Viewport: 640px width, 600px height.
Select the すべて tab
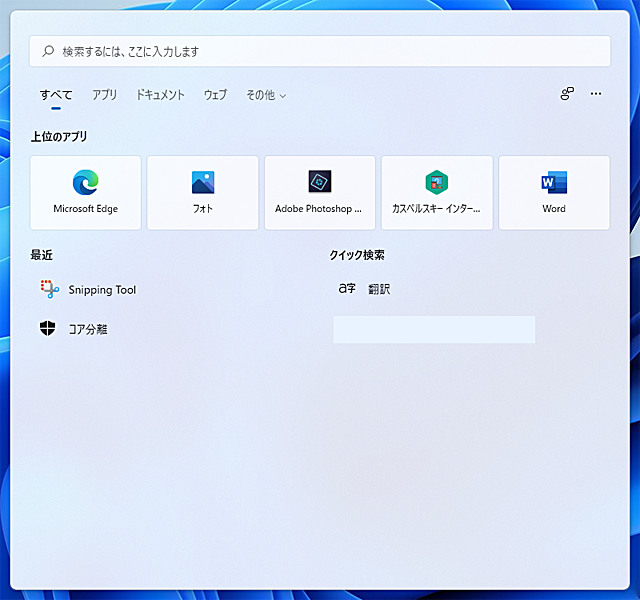click(x=56, y=95)
